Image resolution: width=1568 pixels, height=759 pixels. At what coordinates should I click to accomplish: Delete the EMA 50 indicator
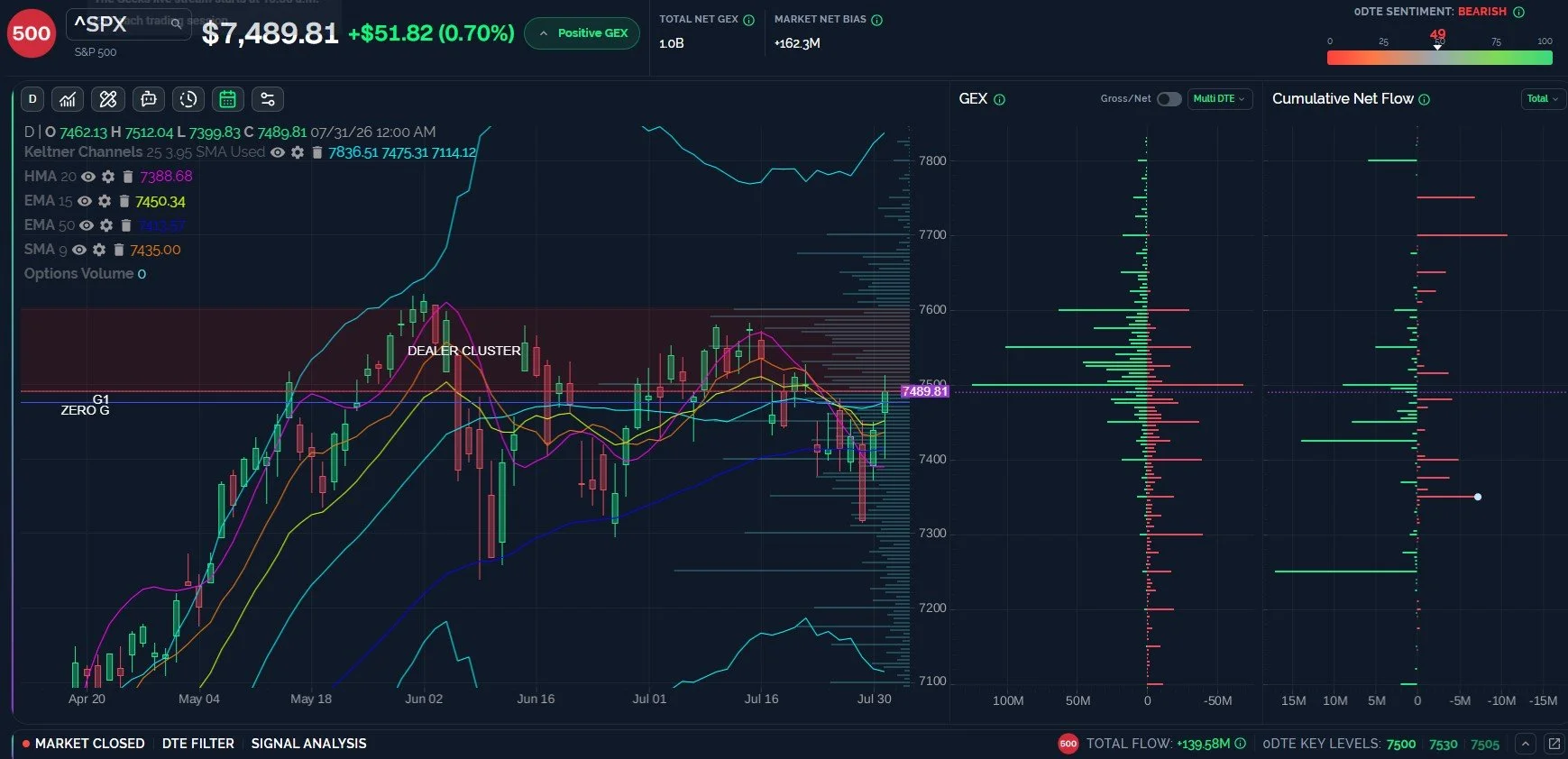click(126, 225)
